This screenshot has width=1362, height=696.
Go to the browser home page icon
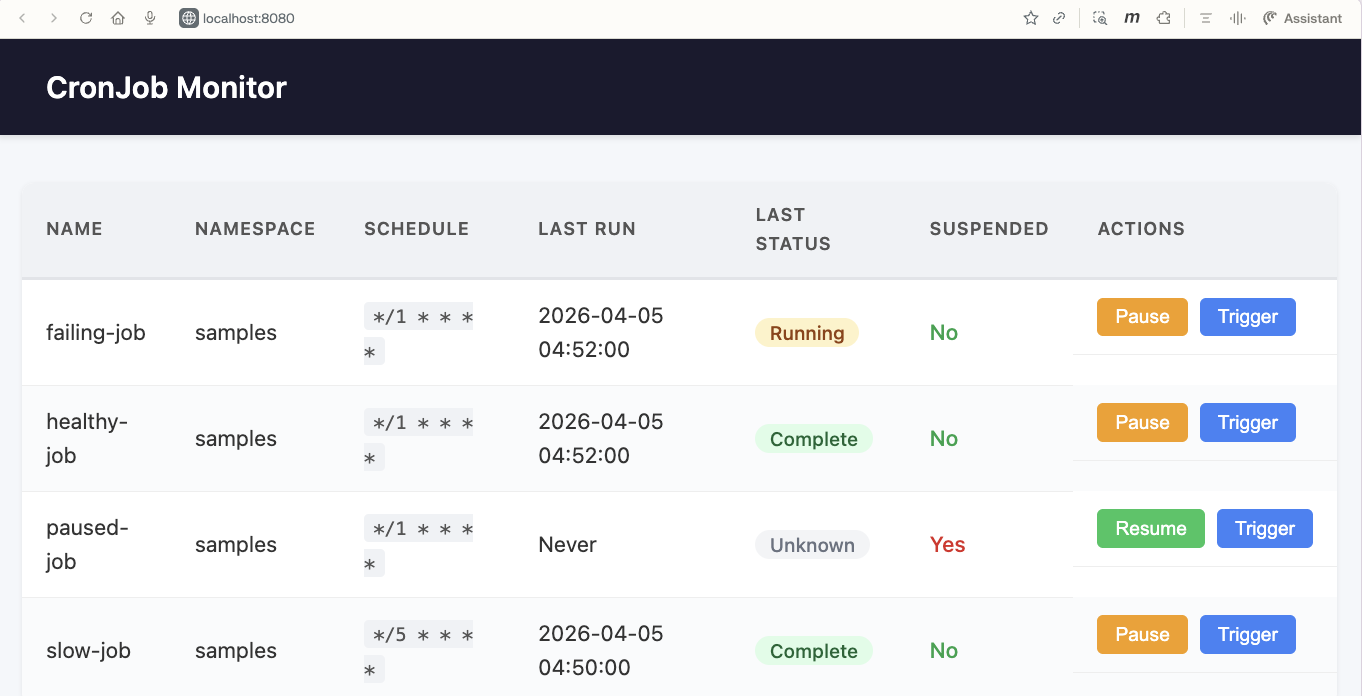(x=118, y=18)
